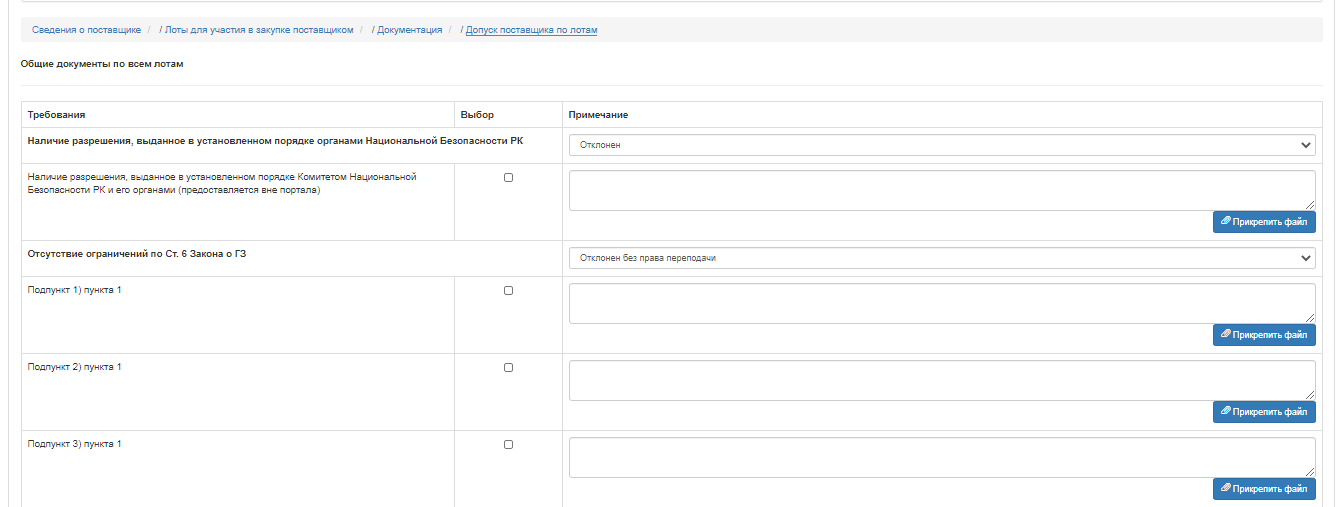Click Прикрепить файл button under Подпункт 2
The height and width of the screenshot is (507, 1337).
[x=1264, y=411]
